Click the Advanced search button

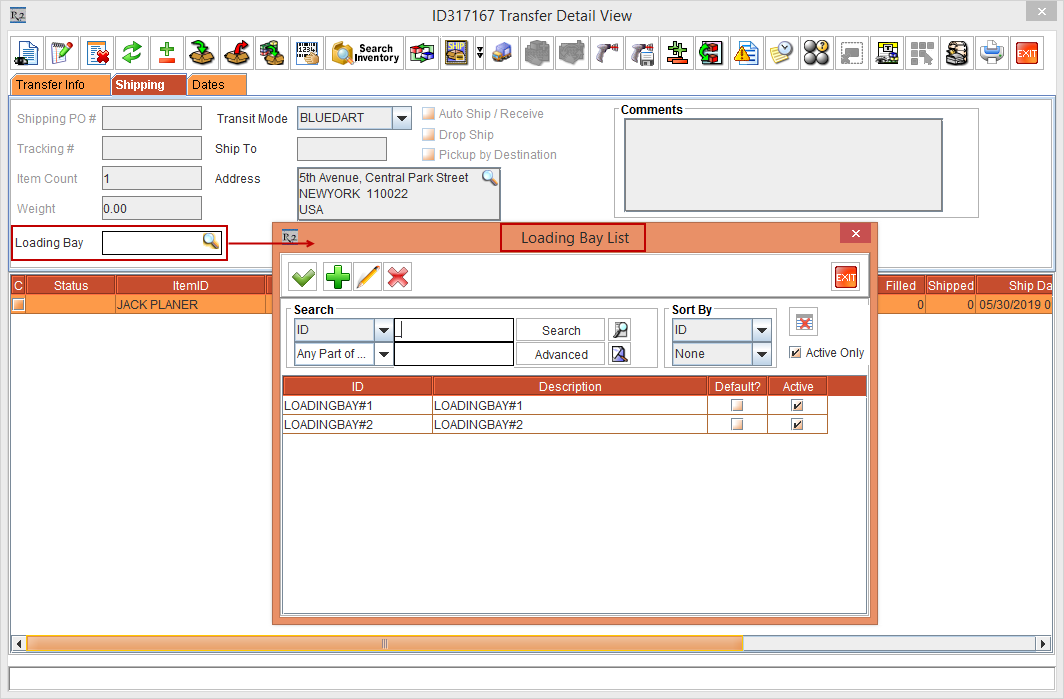click(x=561, y=354)
